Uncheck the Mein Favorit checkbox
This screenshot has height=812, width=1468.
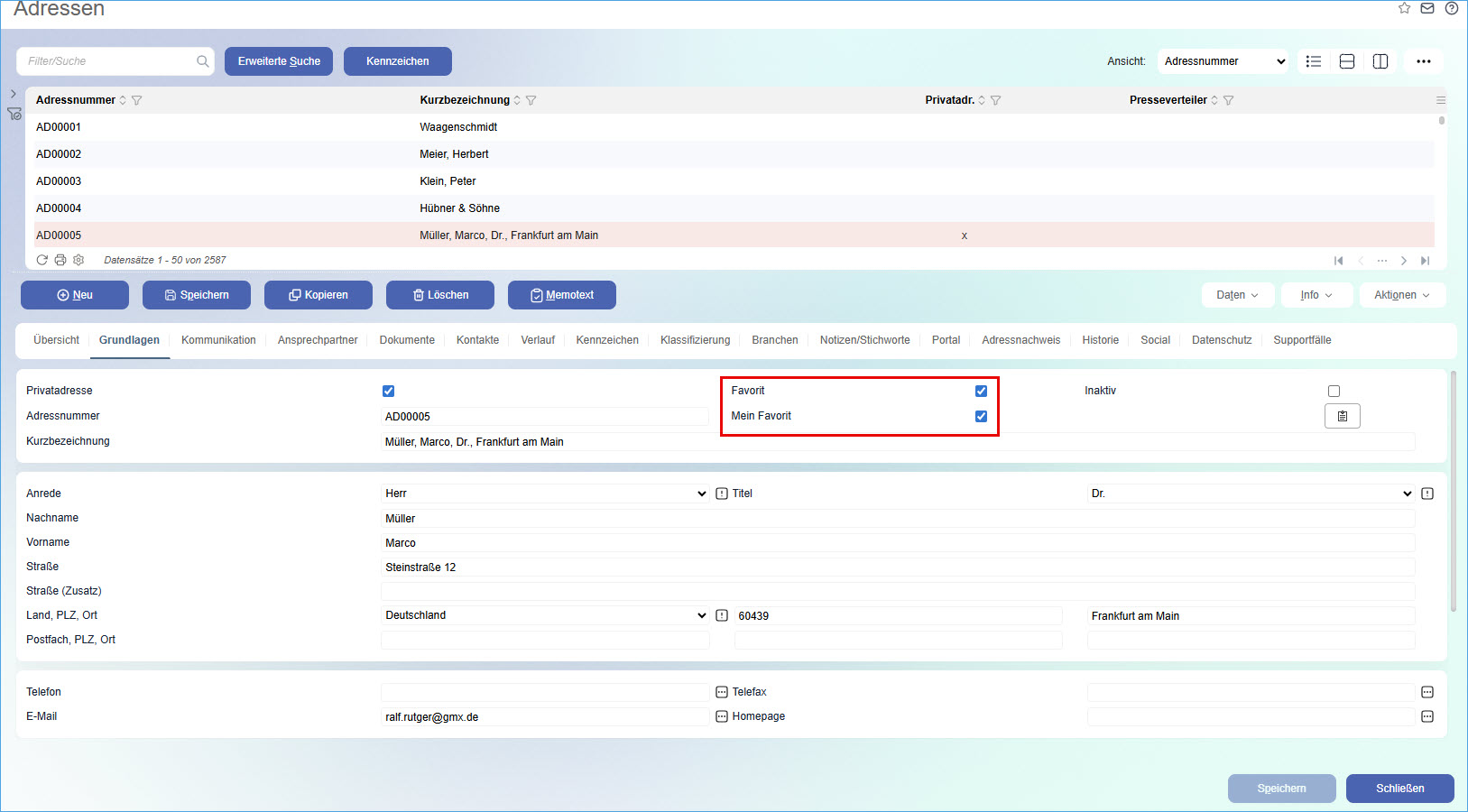[x=981, y=416]
